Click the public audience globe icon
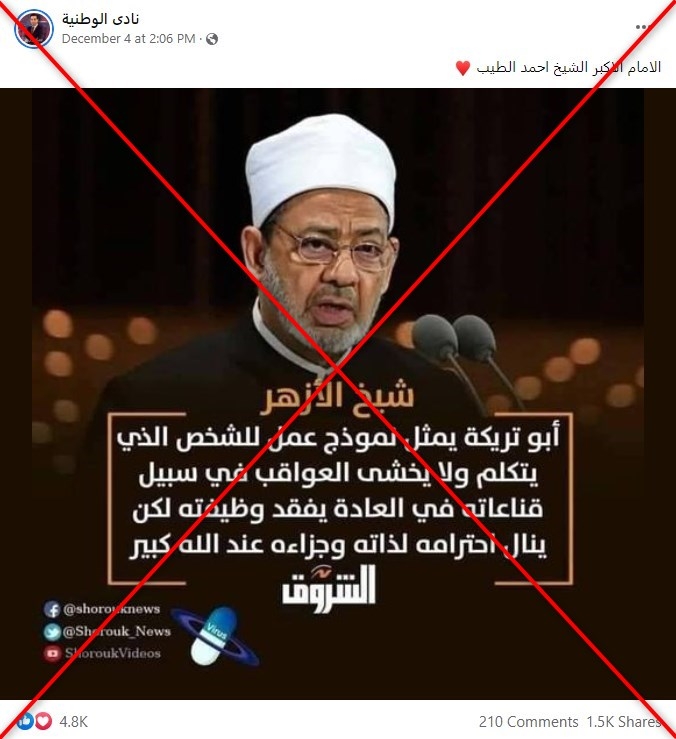676x739 pixels. click(212, 39)
